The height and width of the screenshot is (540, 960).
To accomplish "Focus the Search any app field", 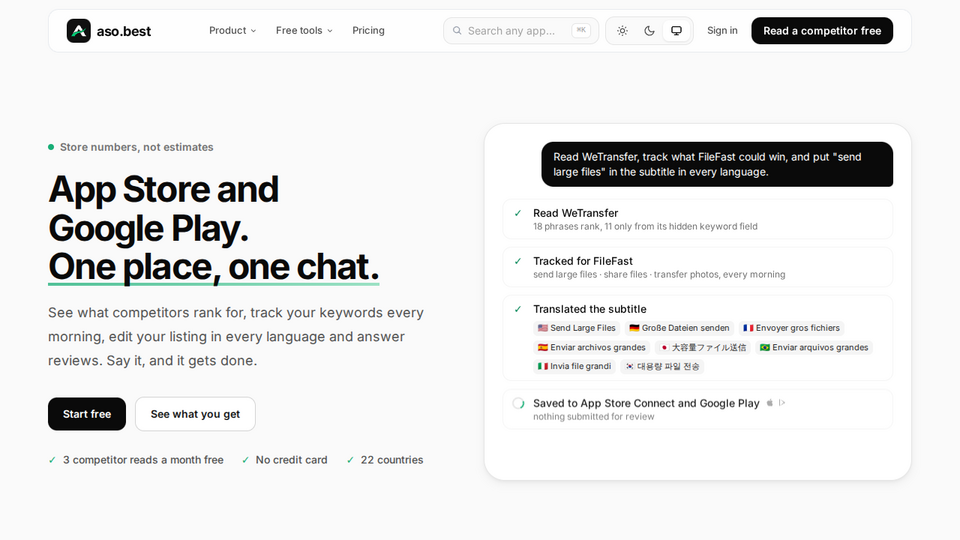I will 521,31.
